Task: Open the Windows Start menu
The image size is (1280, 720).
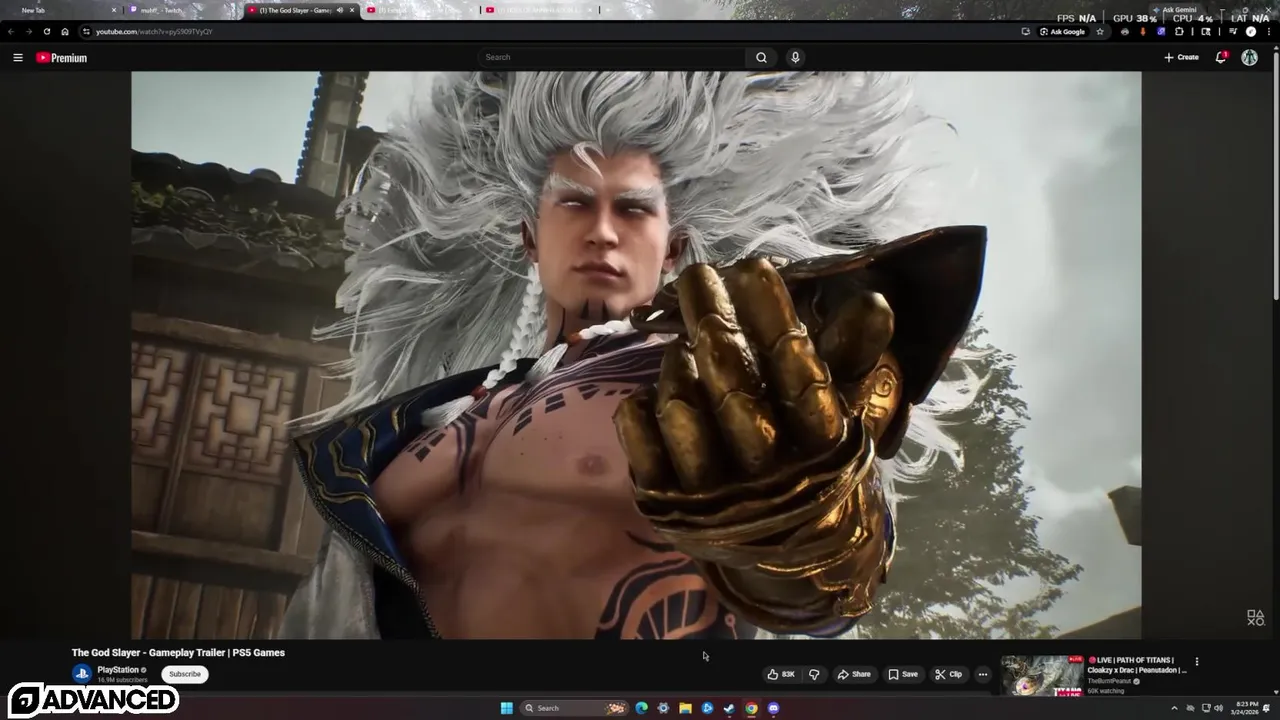Action: pos(507,708)
